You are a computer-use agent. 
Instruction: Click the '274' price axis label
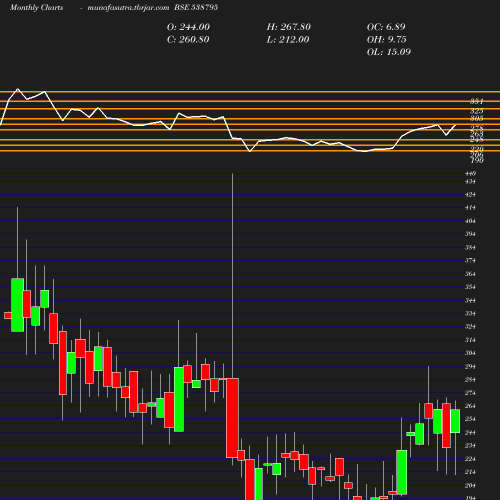[x=470, y=393]
